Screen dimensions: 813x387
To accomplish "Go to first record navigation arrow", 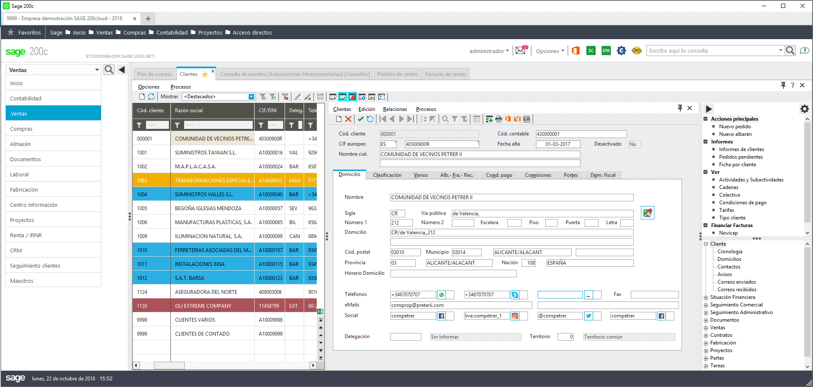I will pyautogui.click(x=382, y=119).
